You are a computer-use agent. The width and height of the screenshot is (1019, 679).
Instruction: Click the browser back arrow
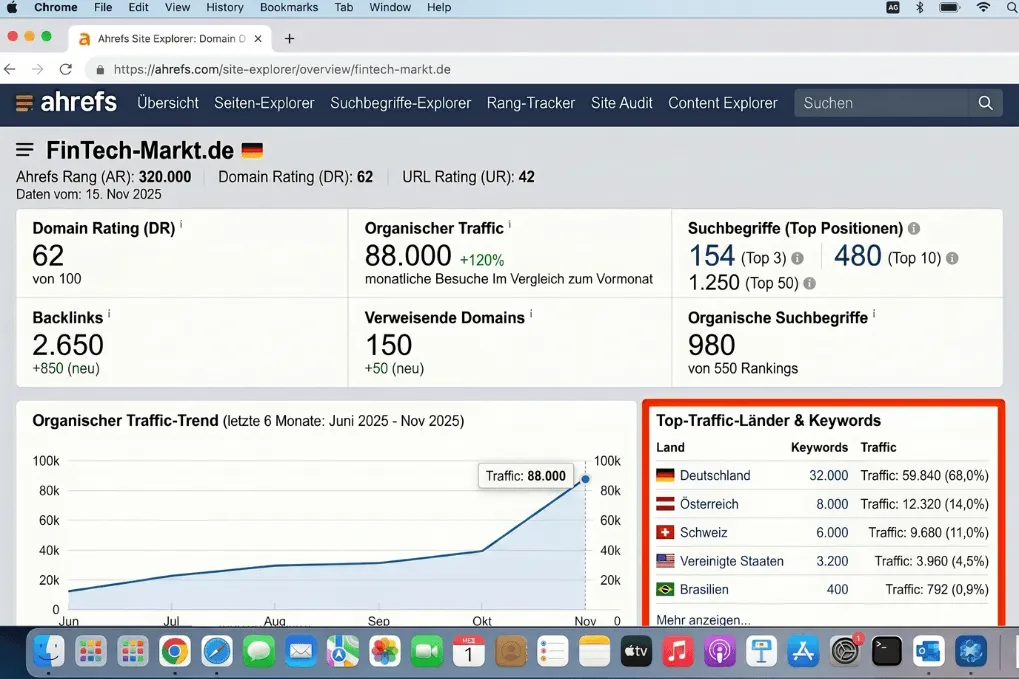10,69
